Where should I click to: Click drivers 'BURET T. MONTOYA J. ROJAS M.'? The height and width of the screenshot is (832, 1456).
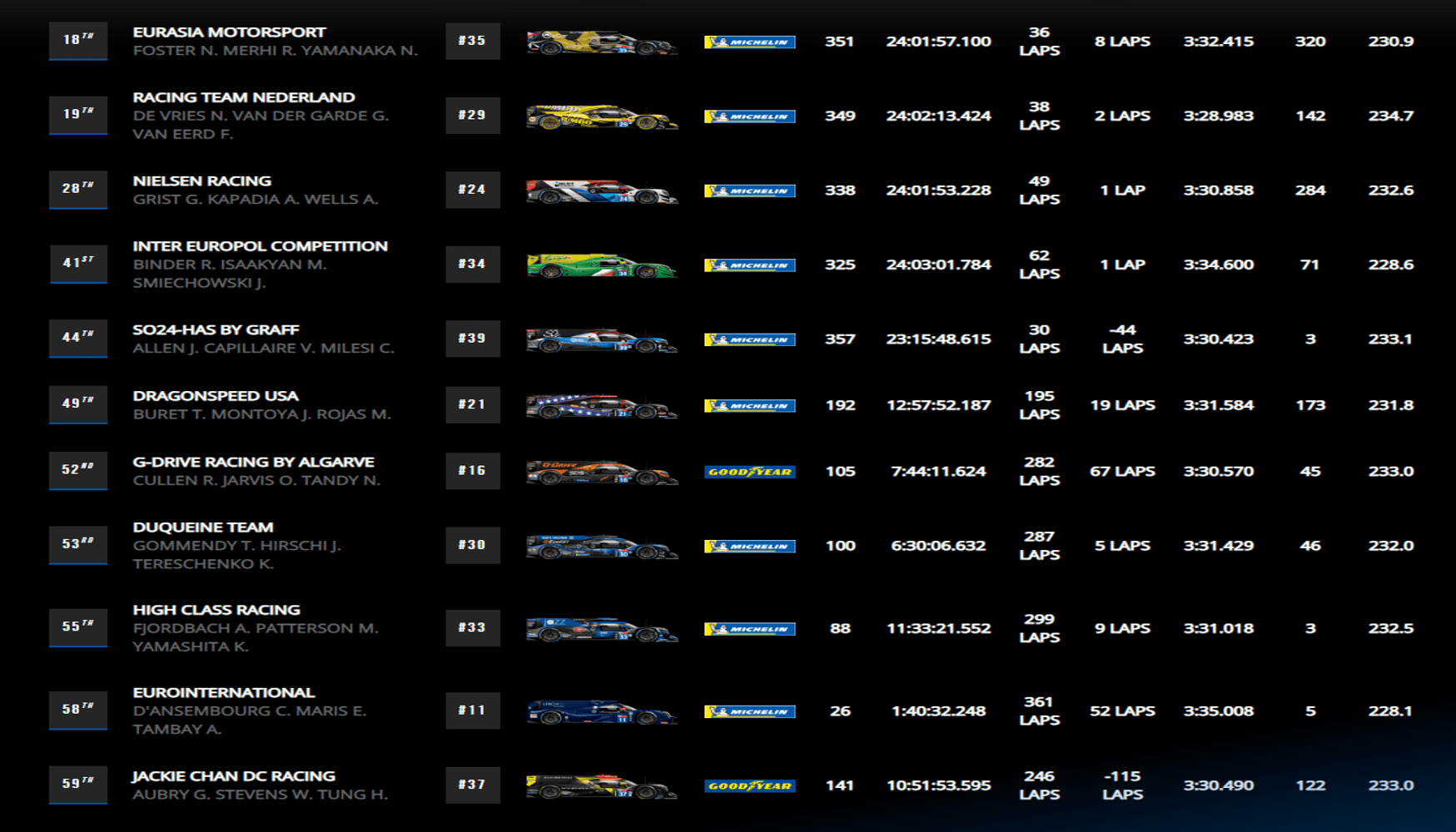[262, 414]
